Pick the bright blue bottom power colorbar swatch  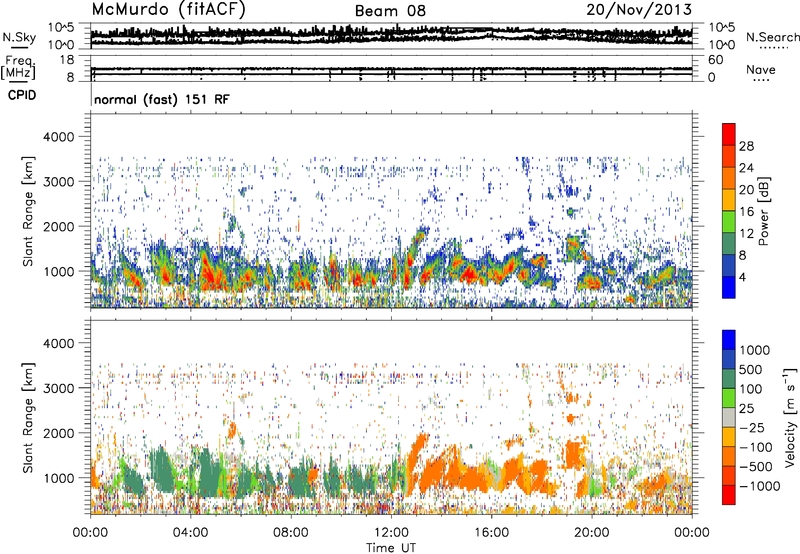[729, 287]
